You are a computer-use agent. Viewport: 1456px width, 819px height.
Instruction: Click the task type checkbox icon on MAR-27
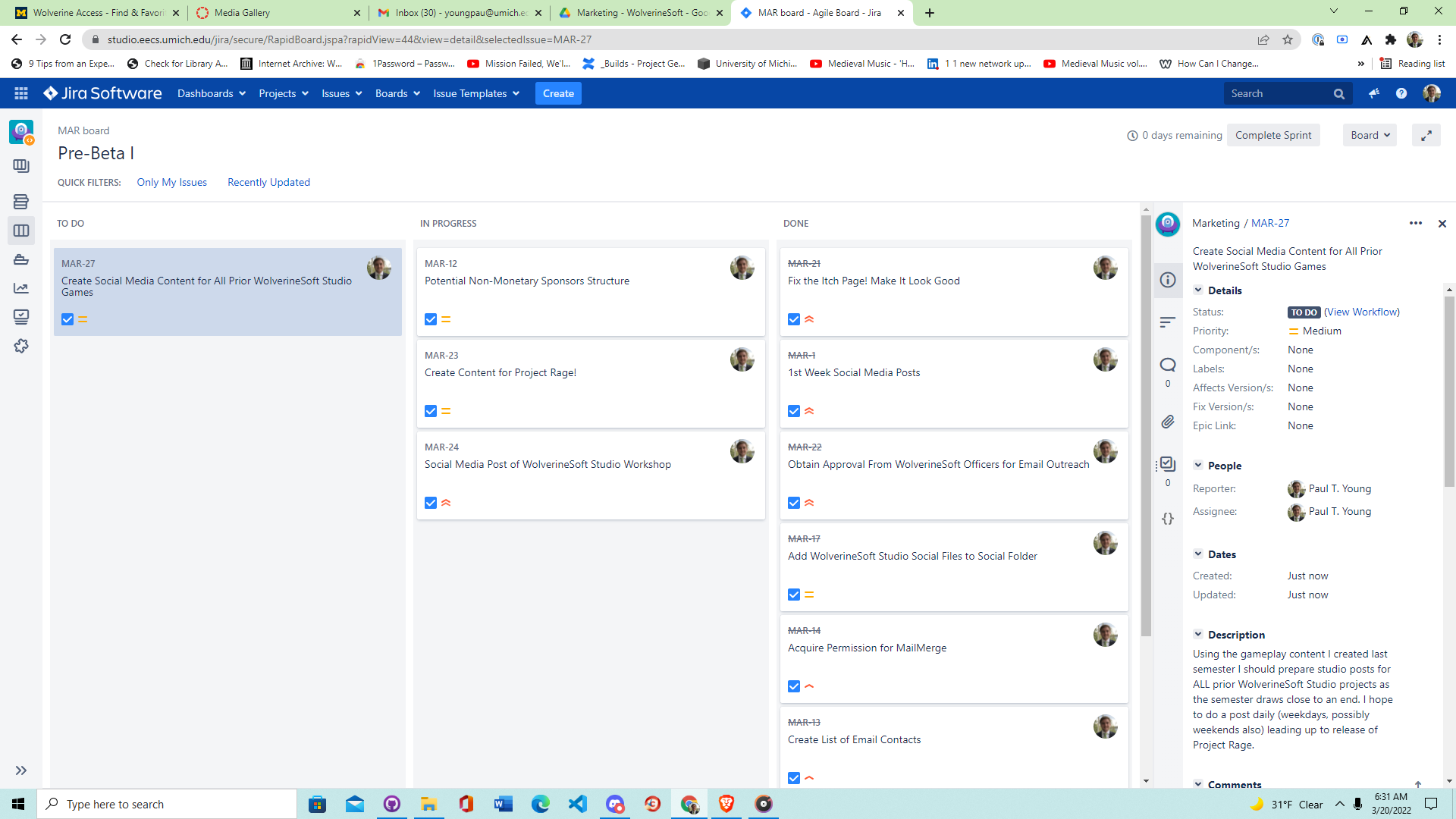[x=67, y=319]
